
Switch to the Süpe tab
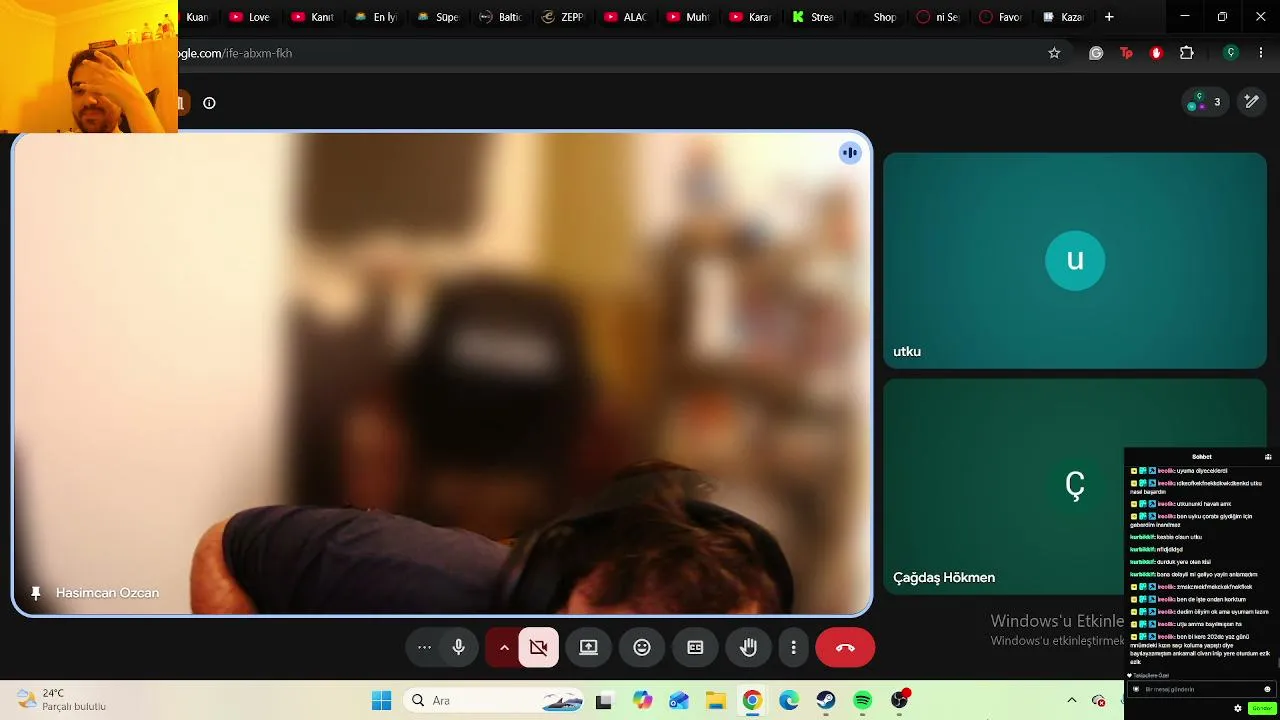click(x=437, y=17)
